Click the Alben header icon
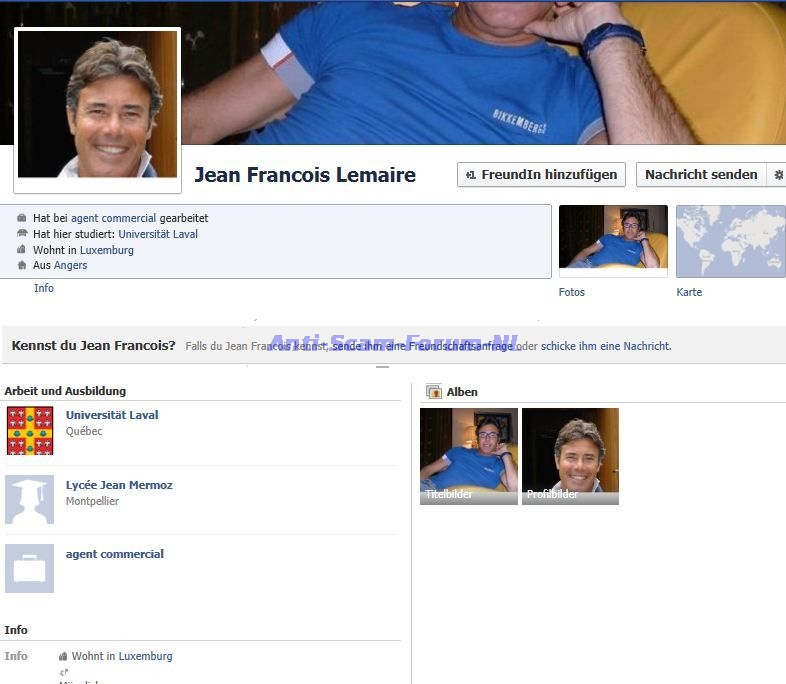This screenshot has height=684, width=786. pyautogui.click(x=434, y=392)
